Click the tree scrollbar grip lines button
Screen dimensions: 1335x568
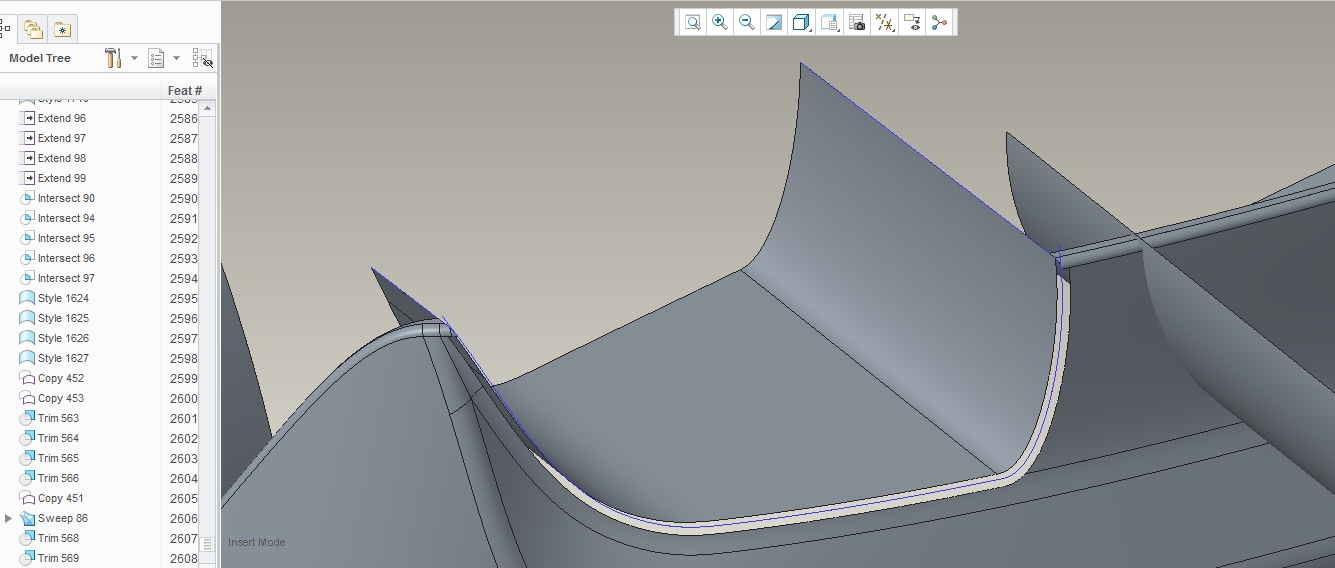pos(207,544)
